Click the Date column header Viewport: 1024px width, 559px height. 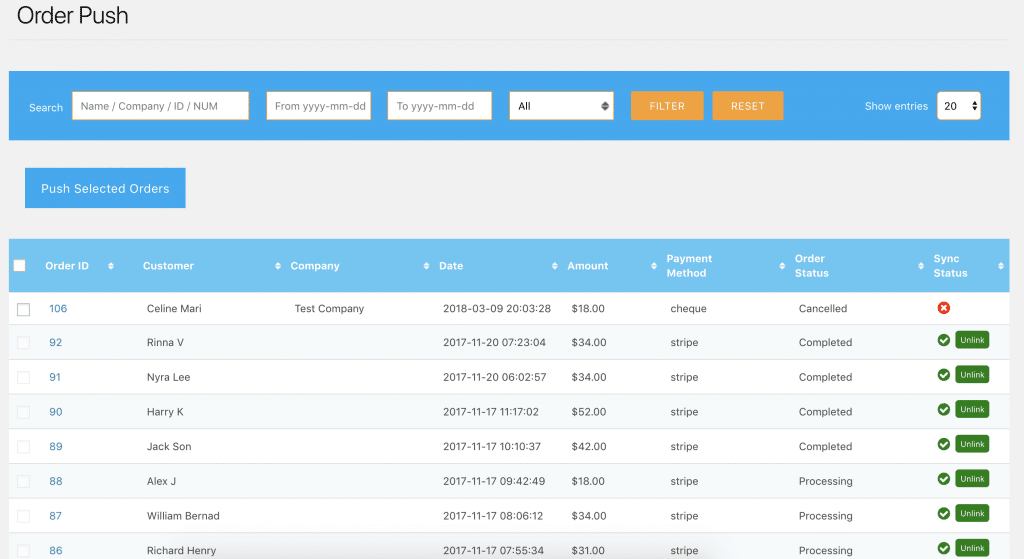[x=451, y=266]
